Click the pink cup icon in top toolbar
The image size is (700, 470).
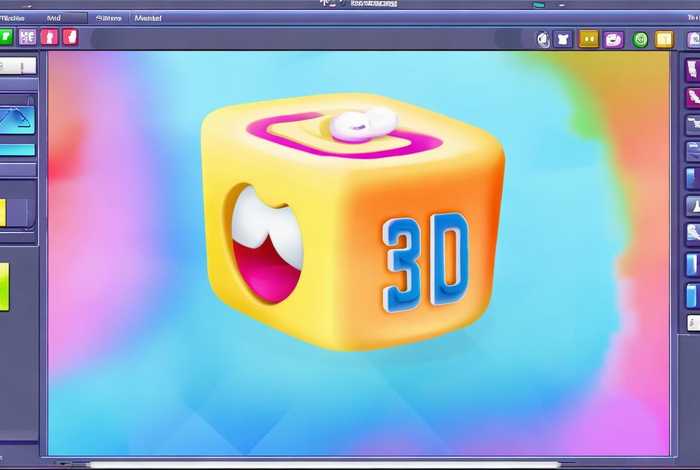[x=613, y=39]
